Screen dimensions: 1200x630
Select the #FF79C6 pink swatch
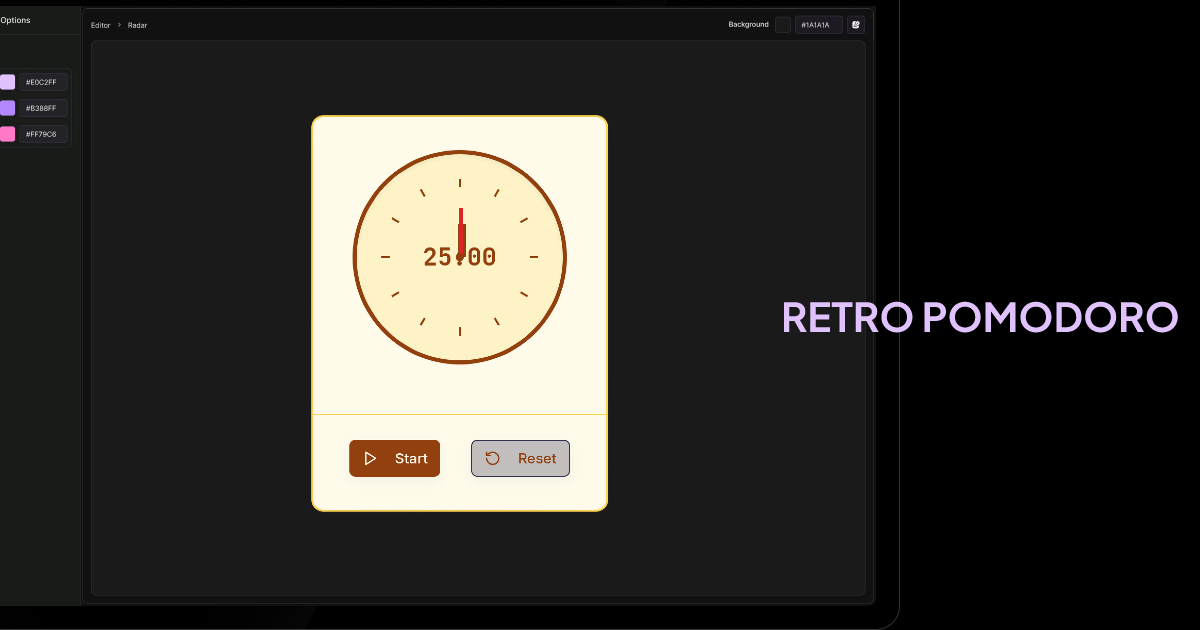tap(6, 133)
